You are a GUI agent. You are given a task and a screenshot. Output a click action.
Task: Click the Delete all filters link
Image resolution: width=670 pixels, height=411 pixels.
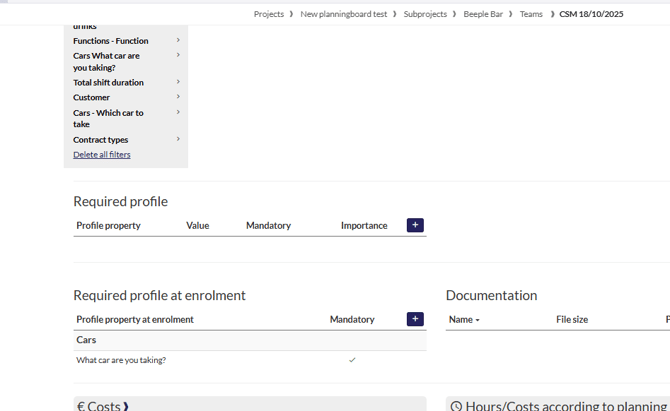(x=102, y=155)
